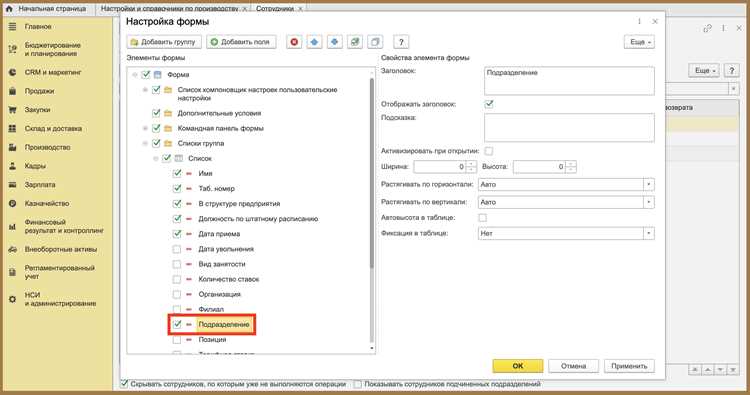Viewport: 750px width, 395px height.
Task: Click the Применить button
Action: point(629,366)
